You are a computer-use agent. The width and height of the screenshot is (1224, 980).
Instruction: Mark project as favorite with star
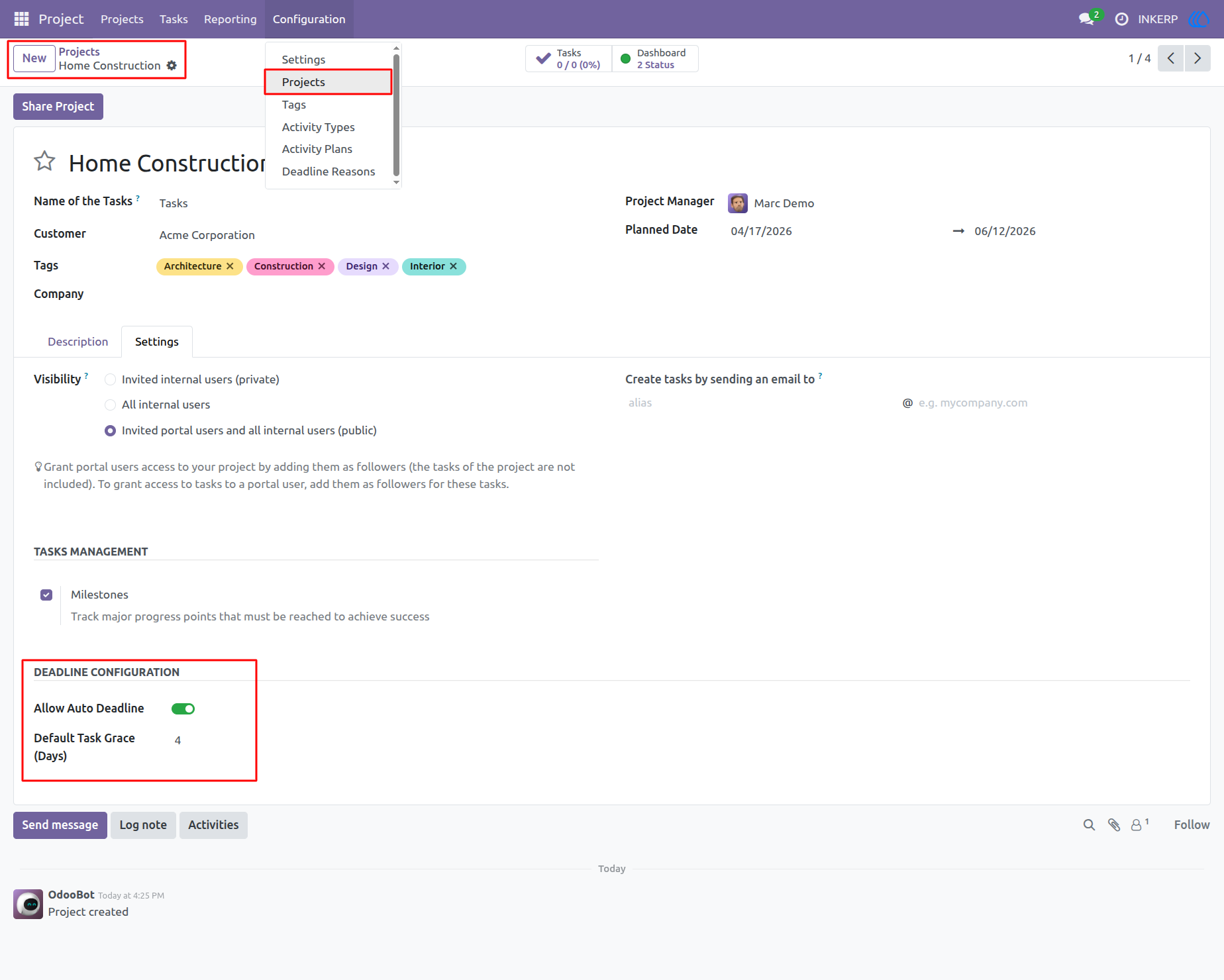pyautogui.click(x=44, y=161)
